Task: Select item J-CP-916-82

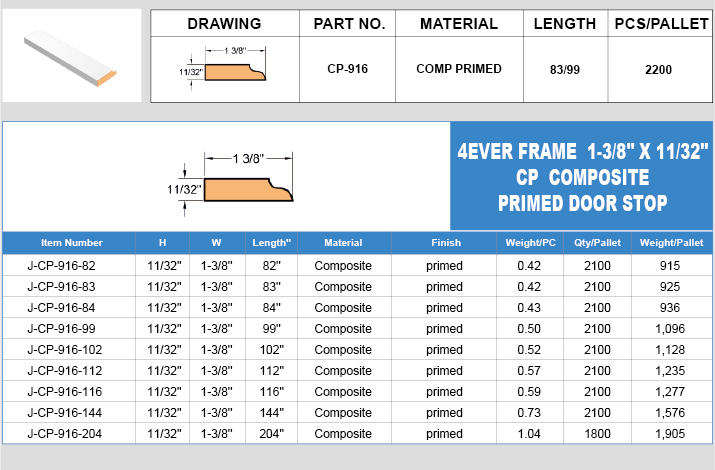Action: [61, 266]
